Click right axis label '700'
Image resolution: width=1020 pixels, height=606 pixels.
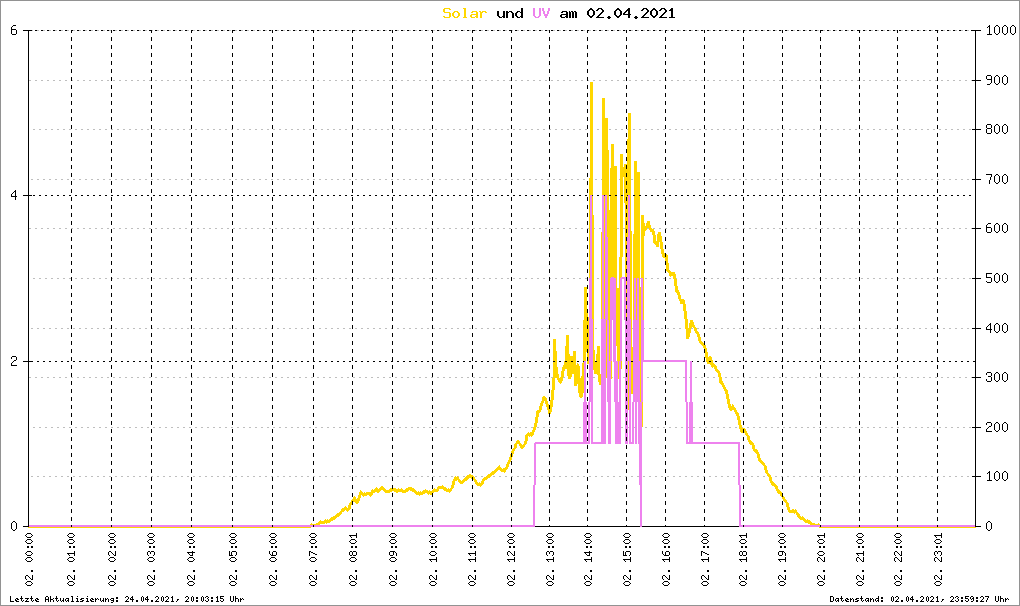point(997,179)
